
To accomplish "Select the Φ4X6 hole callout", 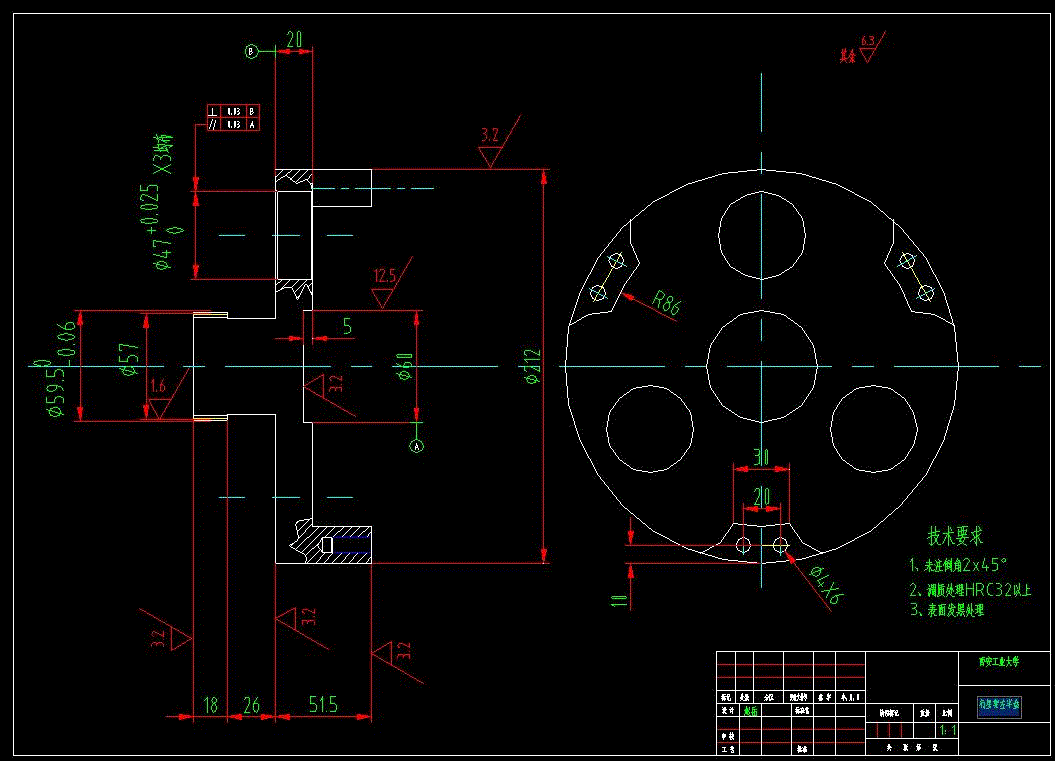I will click(827, 585).
